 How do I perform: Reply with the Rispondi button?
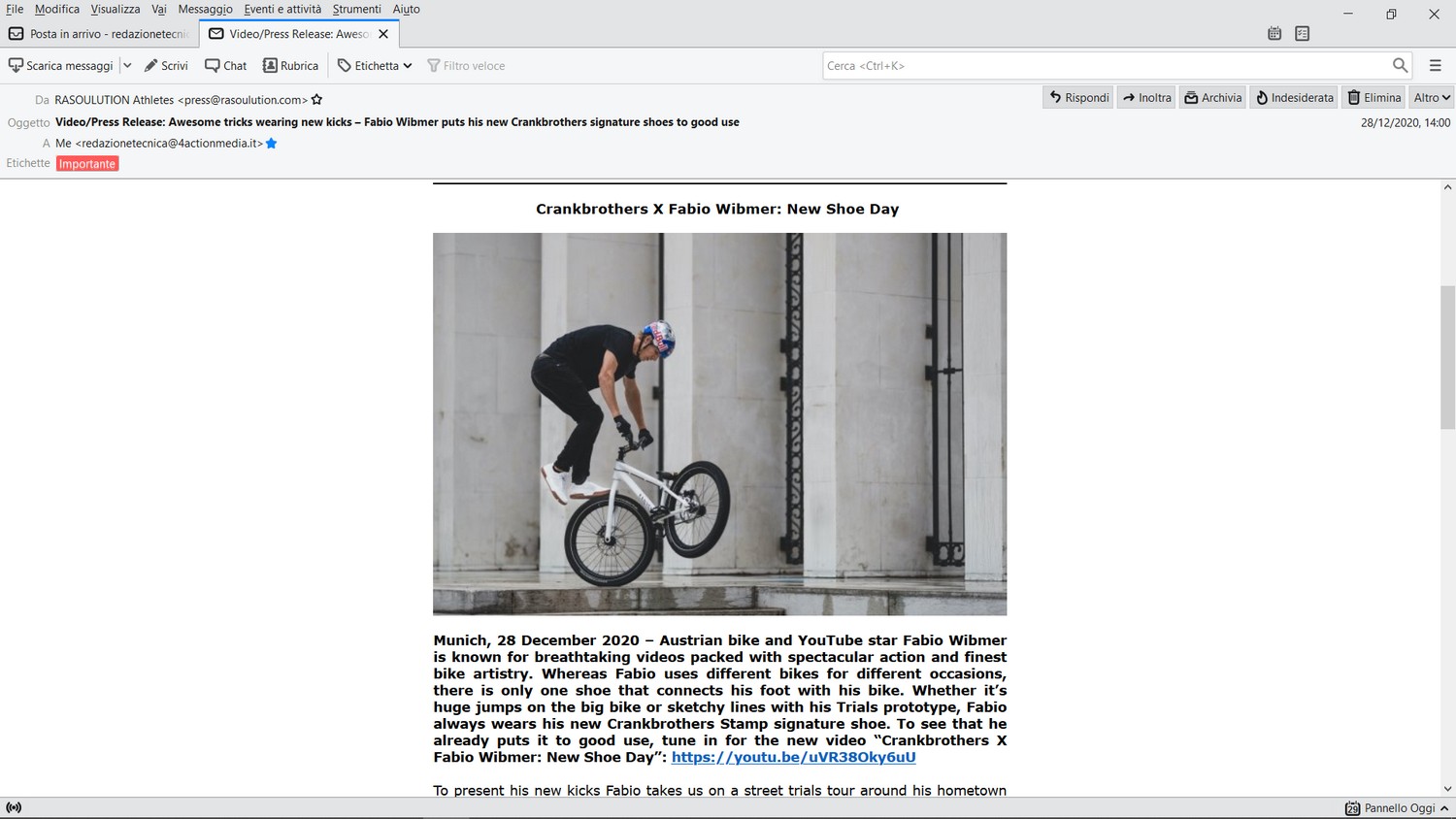(x=1078, y=97)
